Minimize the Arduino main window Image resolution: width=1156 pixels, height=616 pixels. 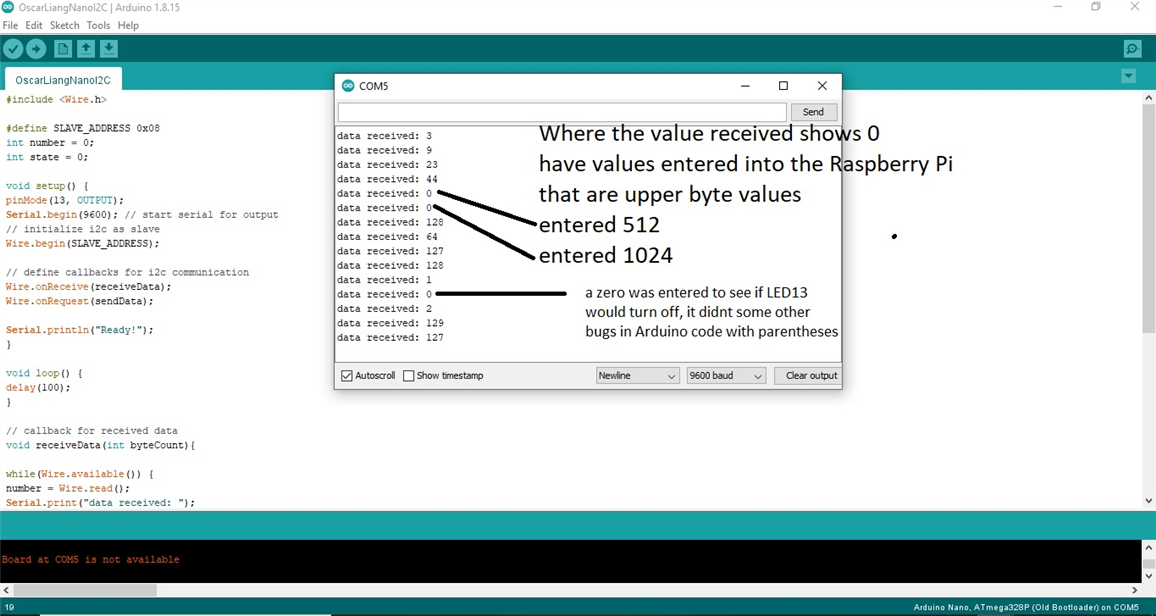point(1058,7)
